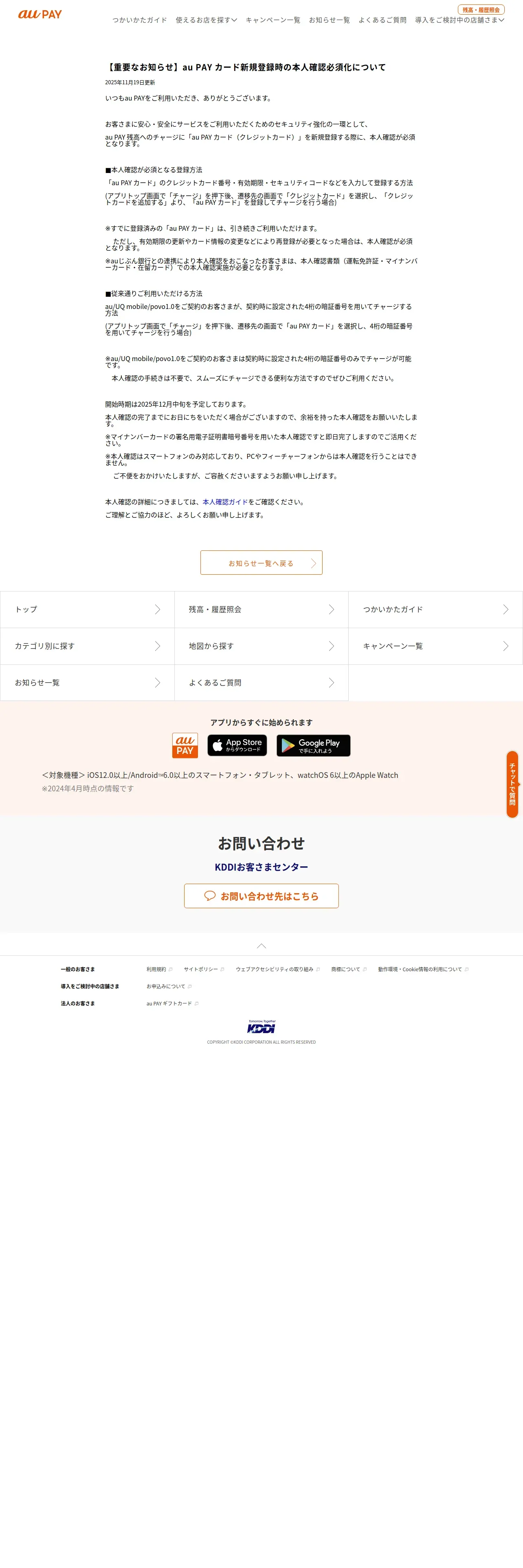Open よくあるご質問 in top navigation

click(x=382, y=20)
